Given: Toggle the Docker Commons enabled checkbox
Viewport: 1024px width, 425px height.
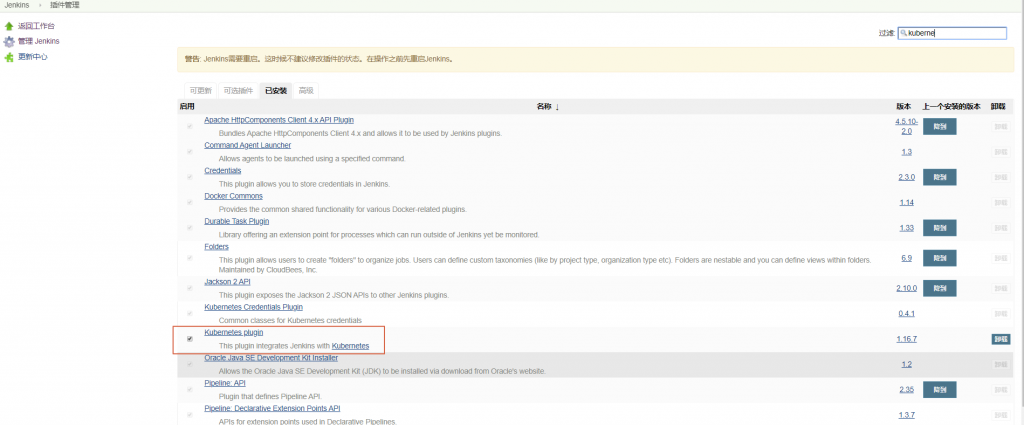Looking at the screenshot, I should click(190, 202).
